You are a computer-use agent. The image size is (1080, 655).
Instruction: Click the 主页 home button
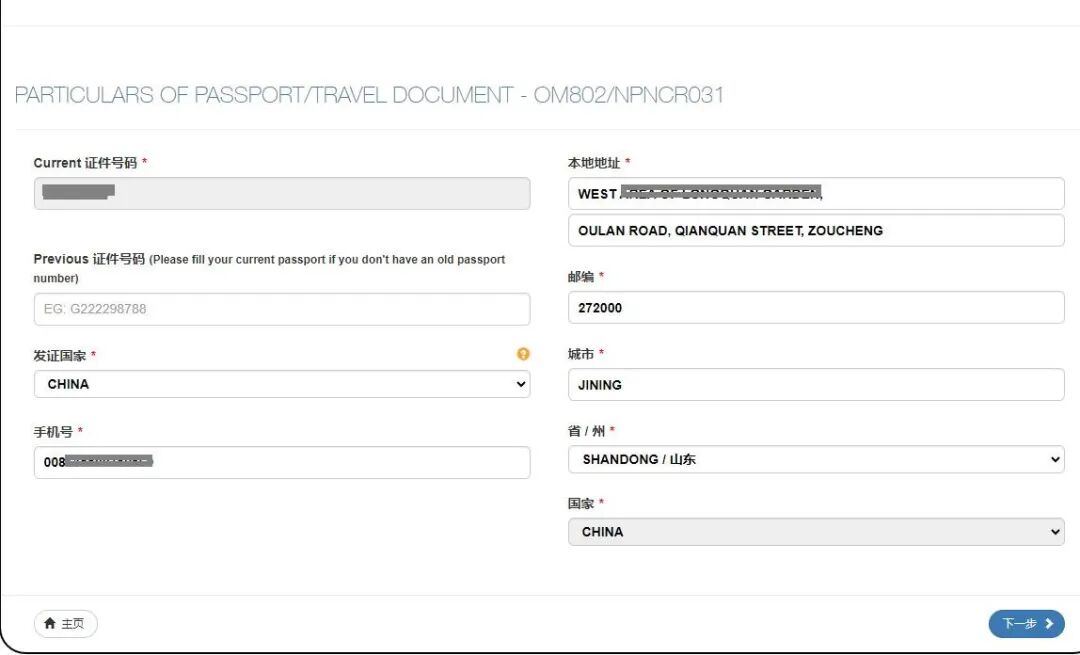[65, 623]
